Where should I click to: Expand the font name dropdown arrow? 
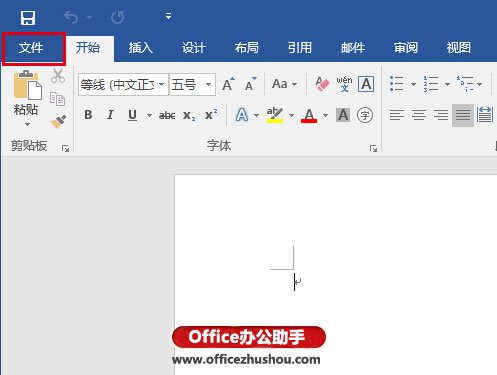pos(162,84)
